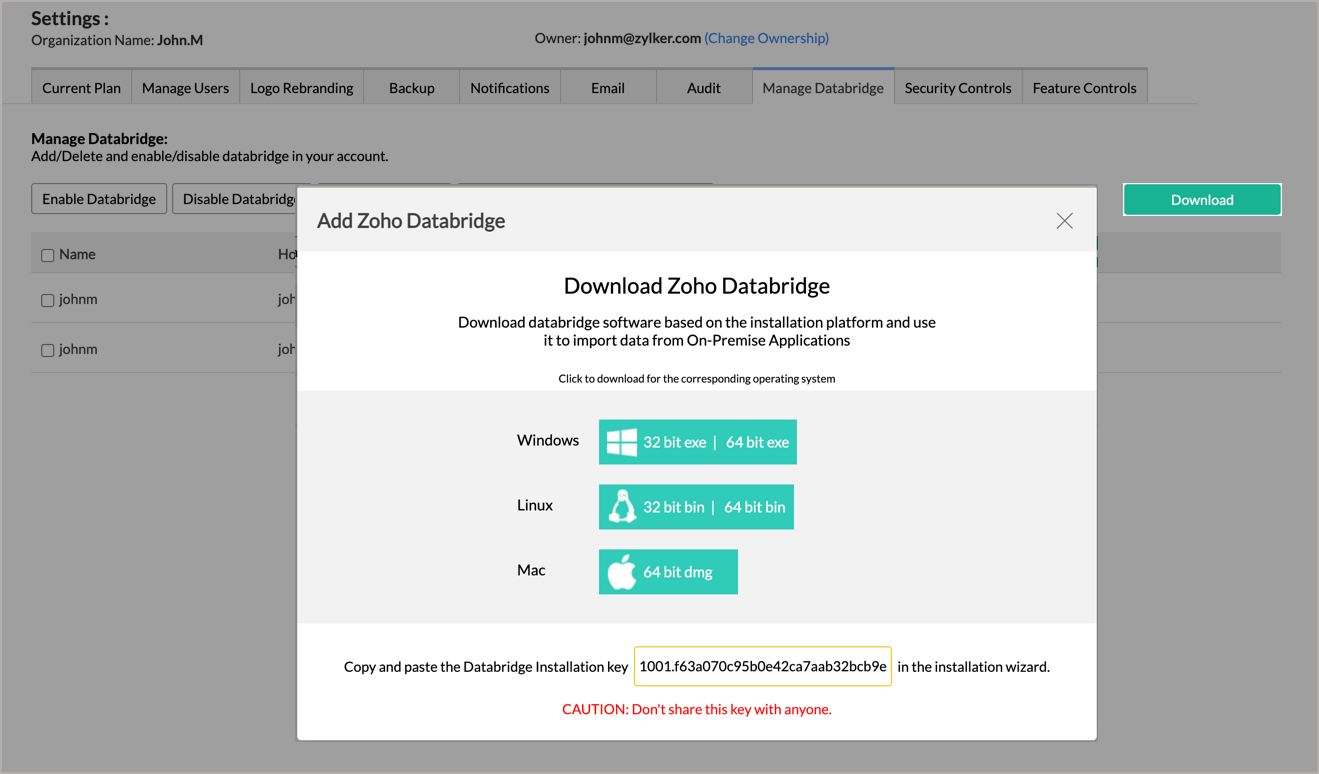Viewport: 1319px width, 774px height.
Task: Click the 'Download Zoho Databridge' heading
Action: point(697,285)
